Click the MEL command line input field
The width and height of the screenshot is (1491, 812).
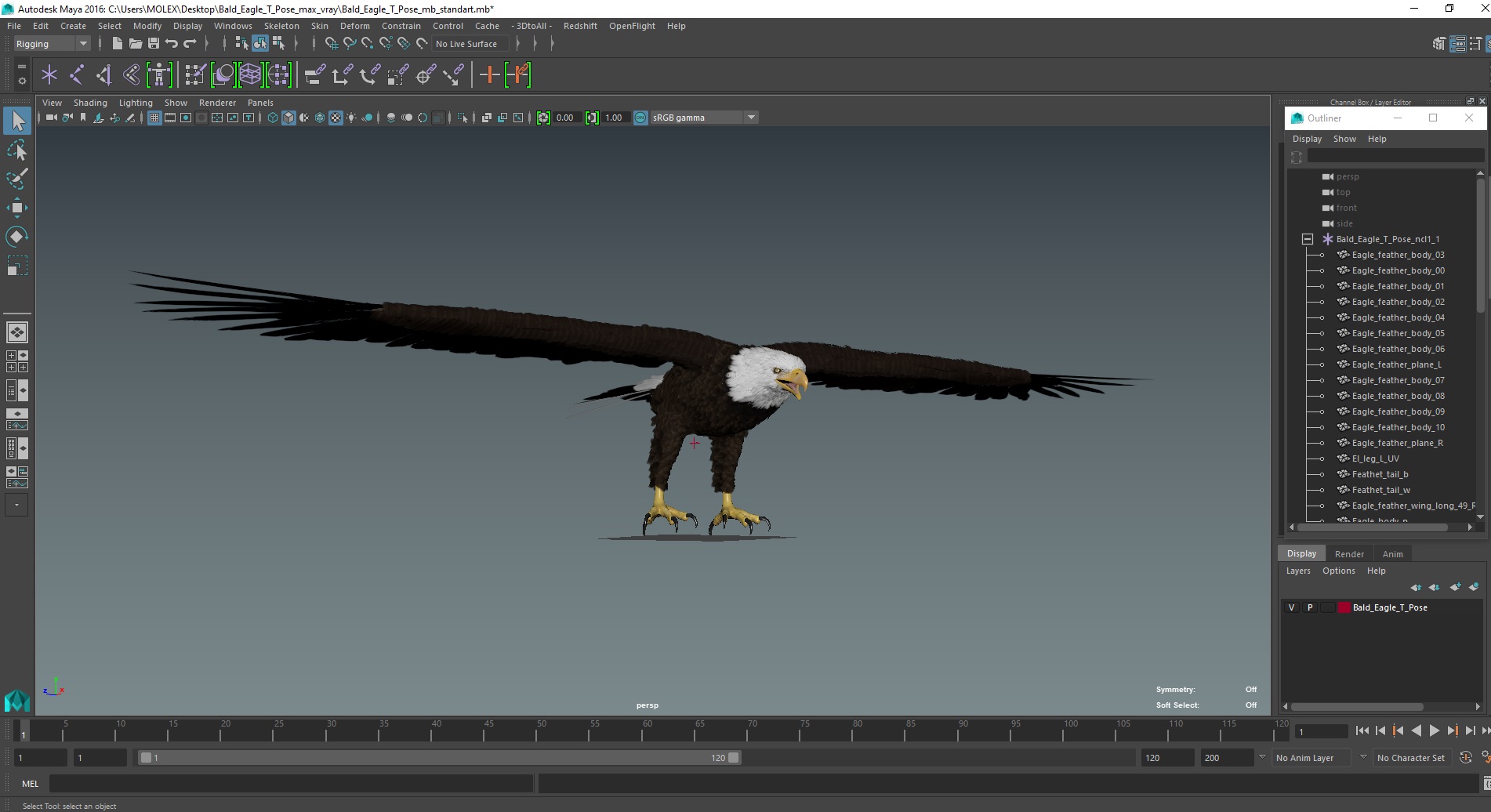click(291, 783)
